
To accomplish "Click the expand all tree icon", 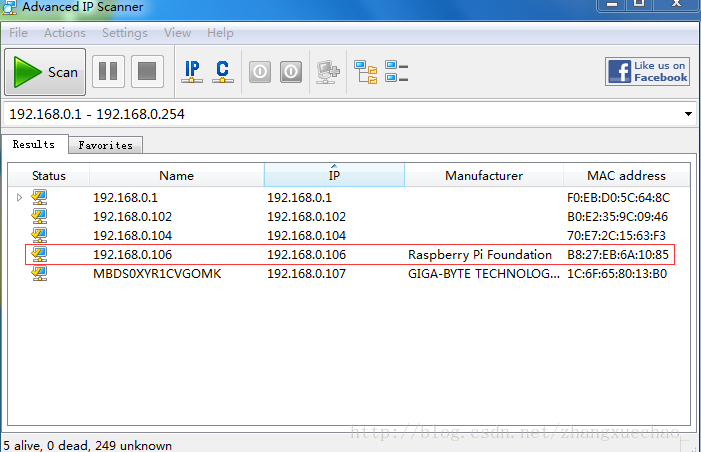I will tap(366, 72).
